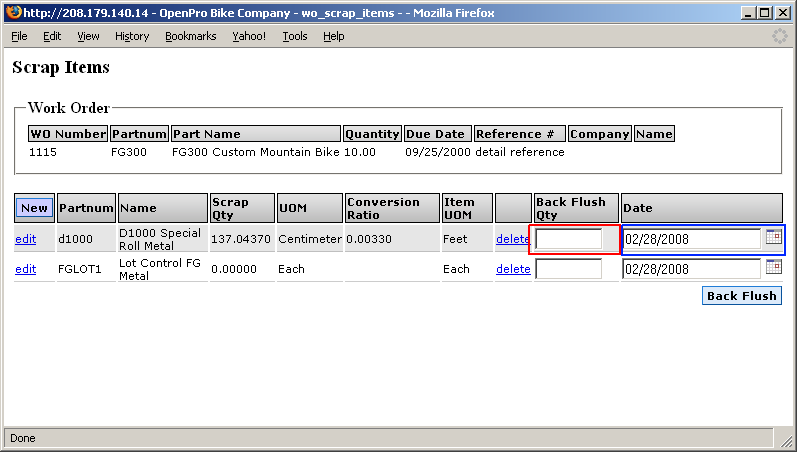Viewport: 797px width, 452px height.
Task: Open the Tools menu
Action: point(295,36)
